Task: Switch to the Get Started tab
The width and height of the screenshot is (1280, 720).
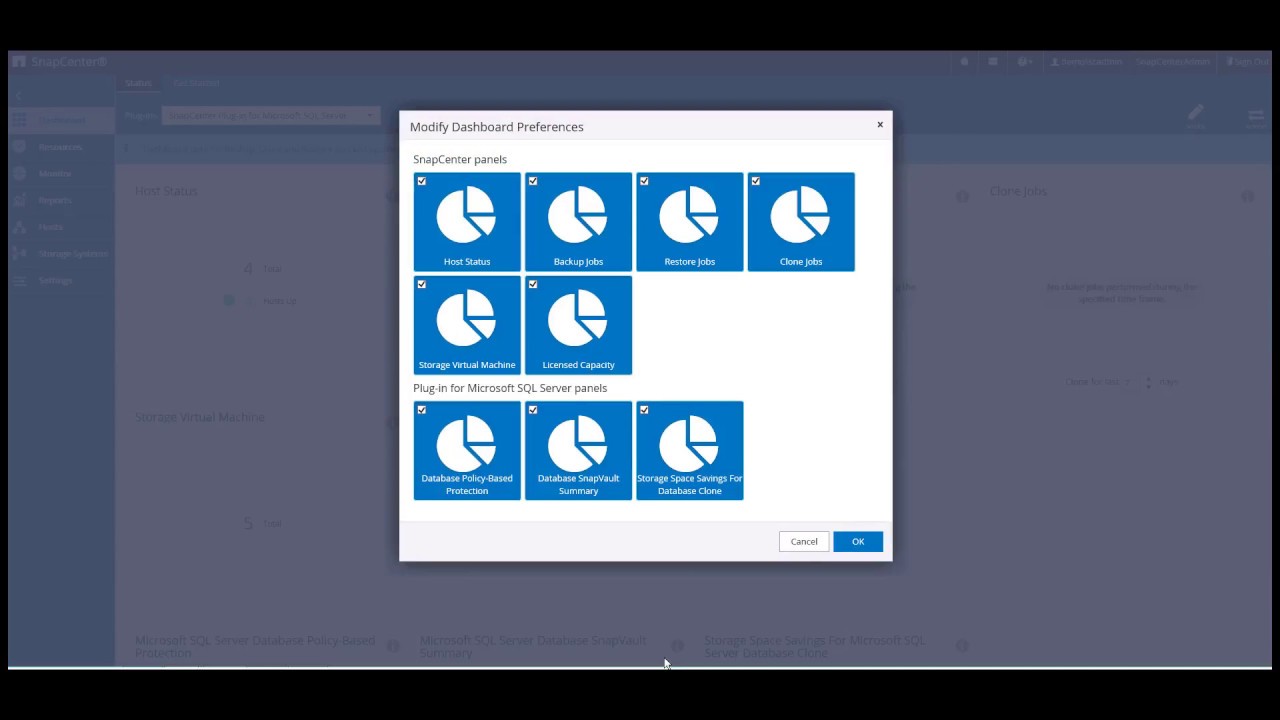Action: pos(196,83)
